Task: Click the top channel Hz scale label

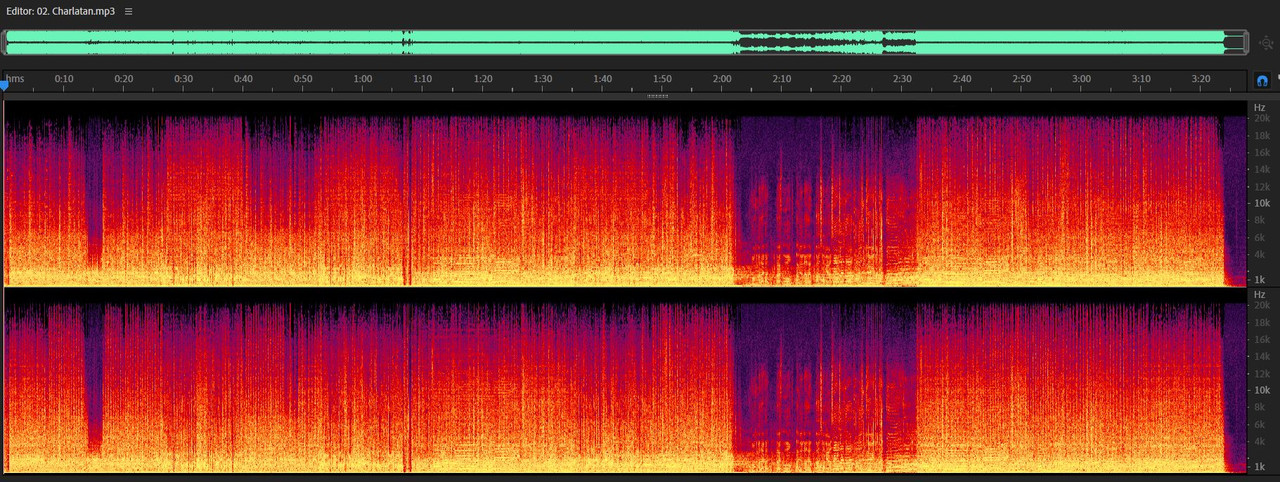Action: (1260, 107)
